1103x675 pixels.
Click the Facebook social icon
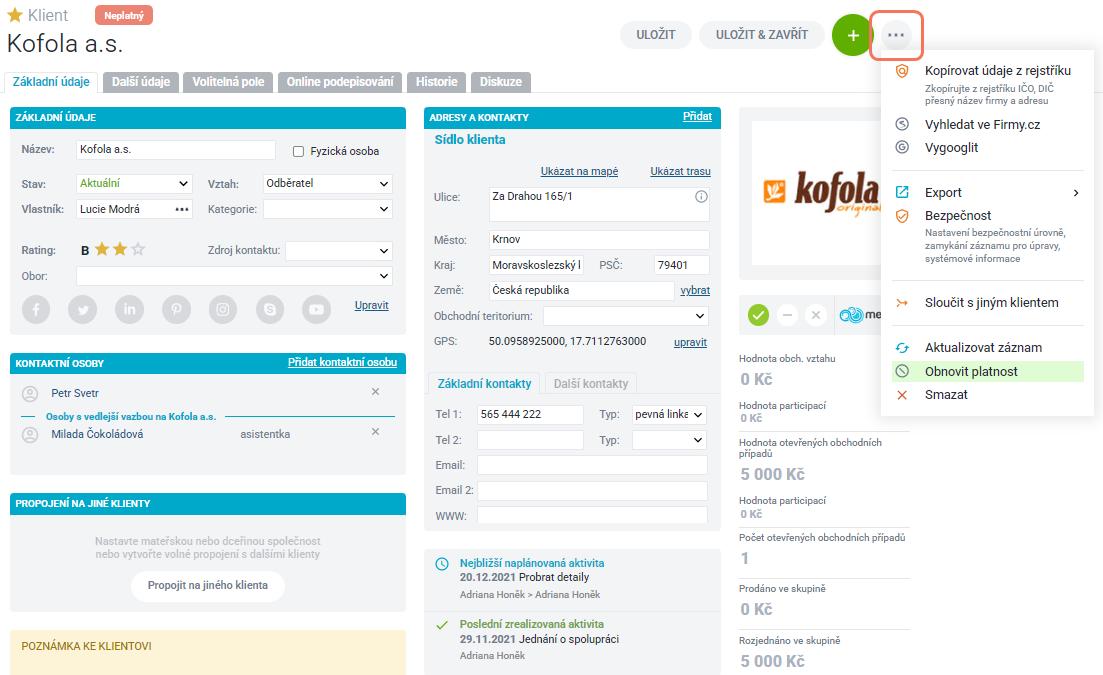pyautogui.click(x=36, y=309)
